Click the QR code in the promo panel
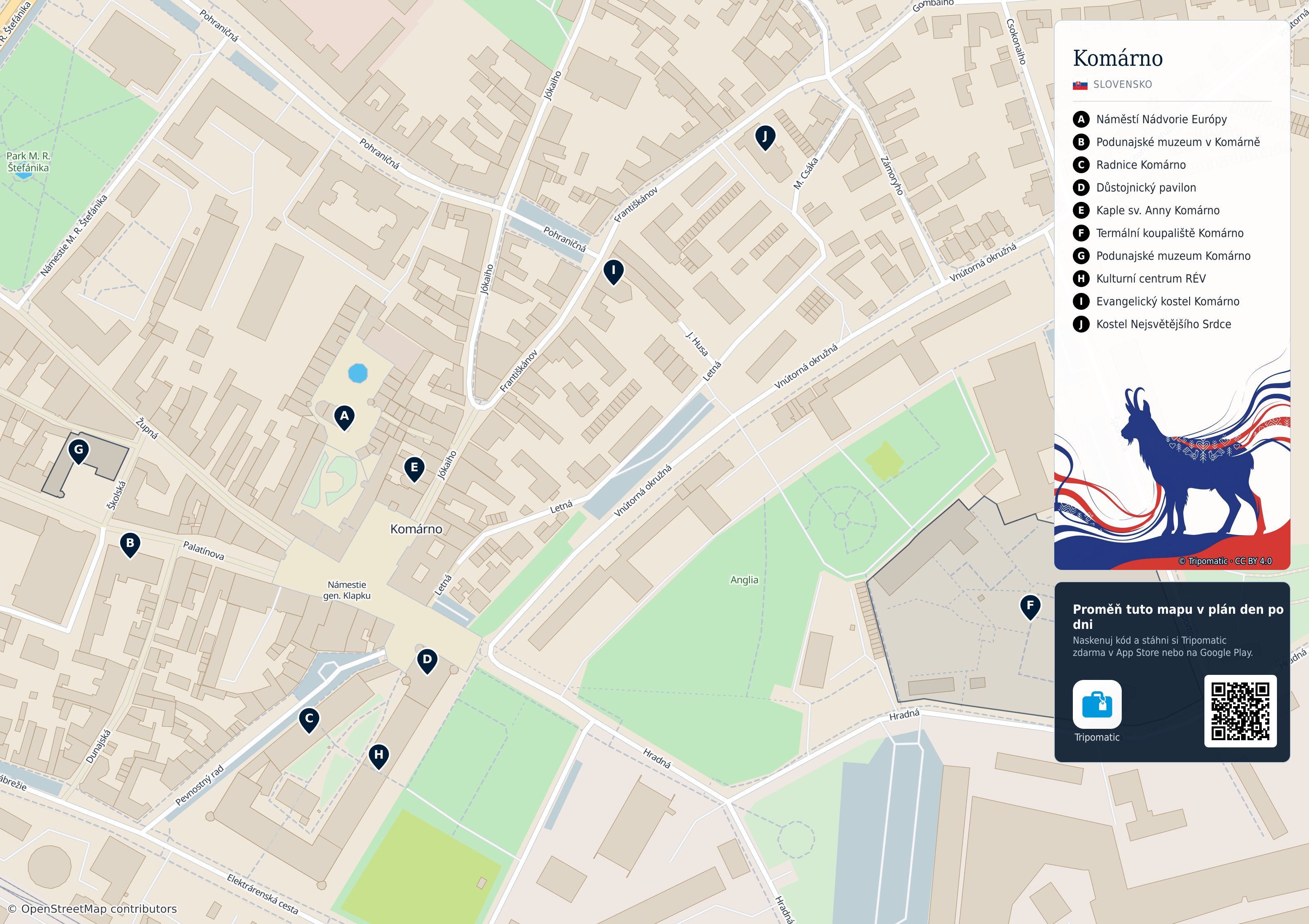 pyautogui.click(x=1240, y=711)
